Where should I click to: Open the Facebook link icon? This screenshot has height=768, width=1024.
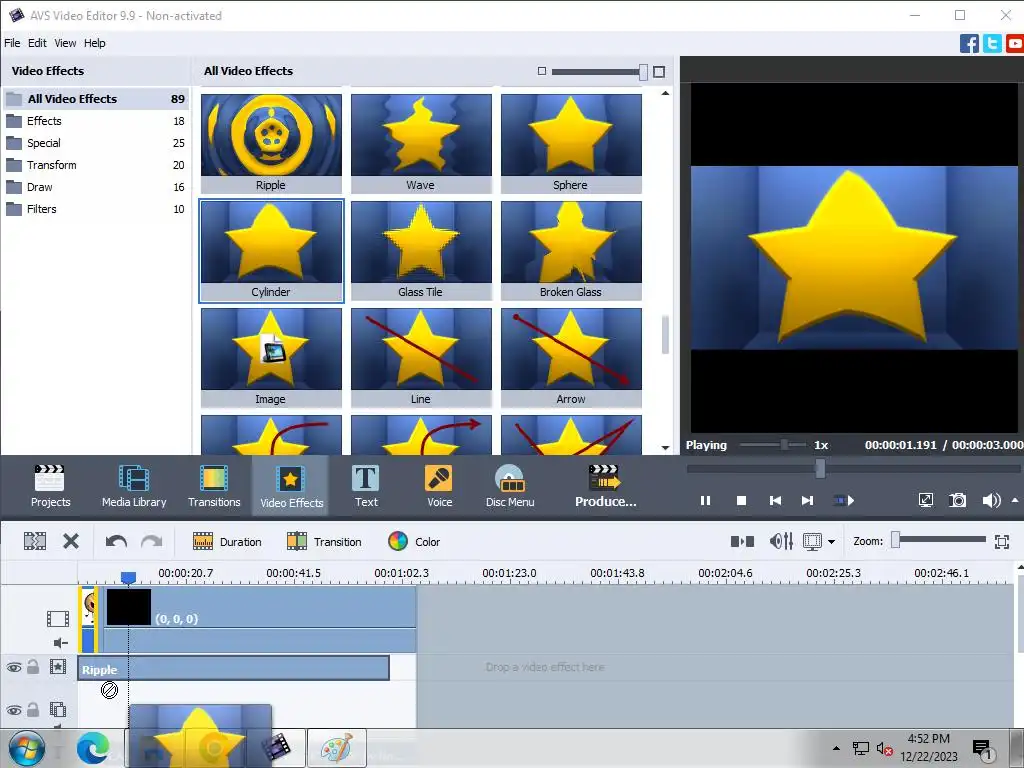(x=969, y=44)
